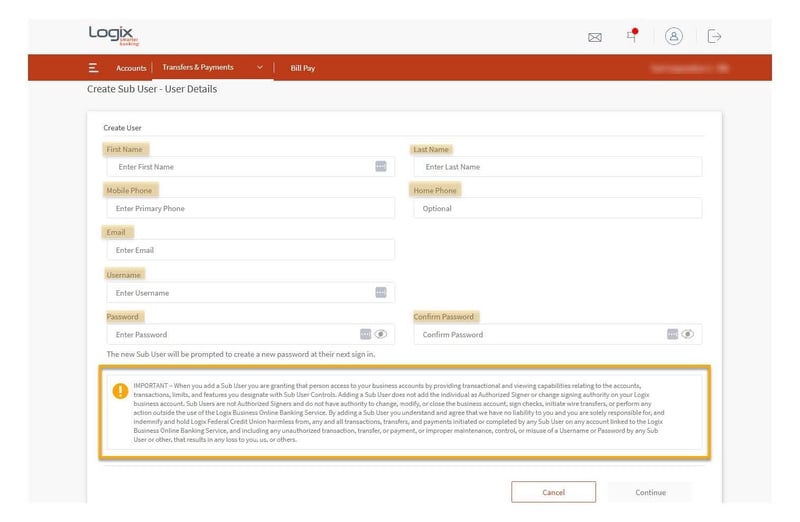800x522 pixels.
Task: Open the Bill Pay tab
Action: pos(301,68)
